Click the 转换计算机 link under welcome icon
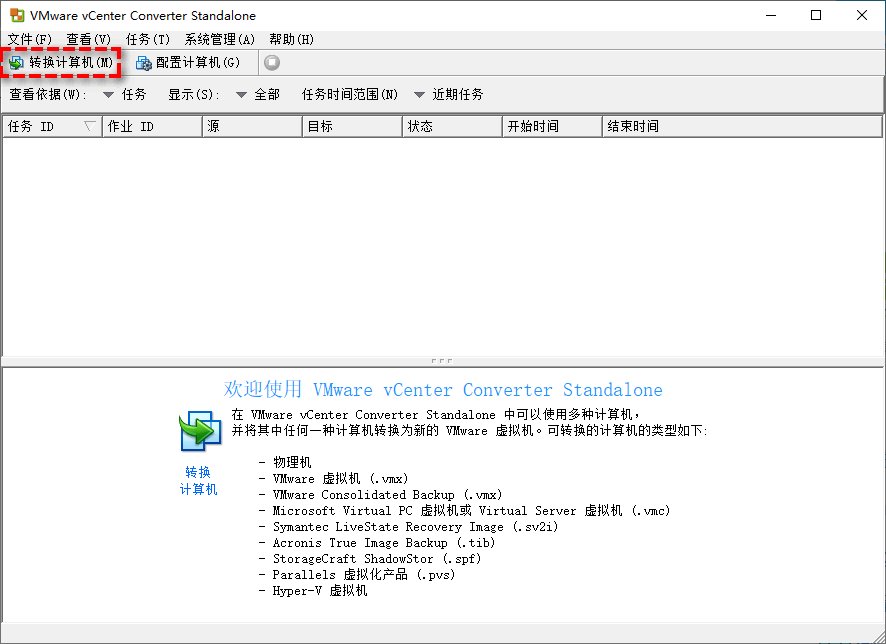Viewport: 886px width, 644px height. pos(198,481)
